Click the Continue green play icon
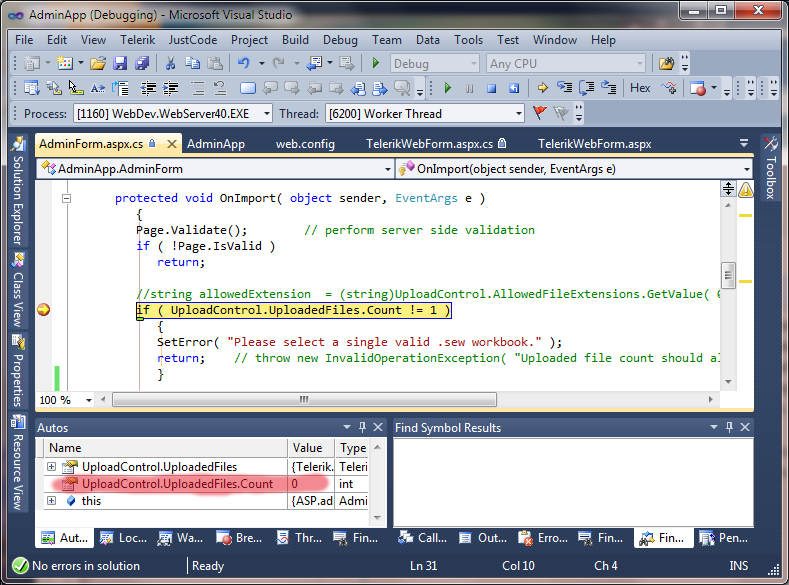The image size is (789, 585). click(446, 88)
